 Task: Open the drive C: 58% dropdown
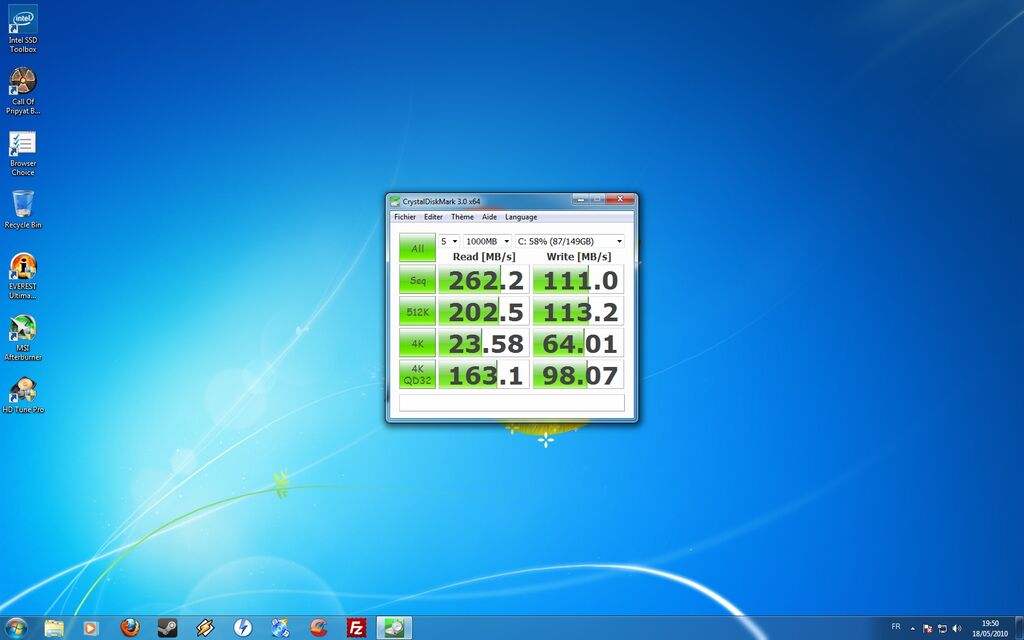click(x=569, y=241)
